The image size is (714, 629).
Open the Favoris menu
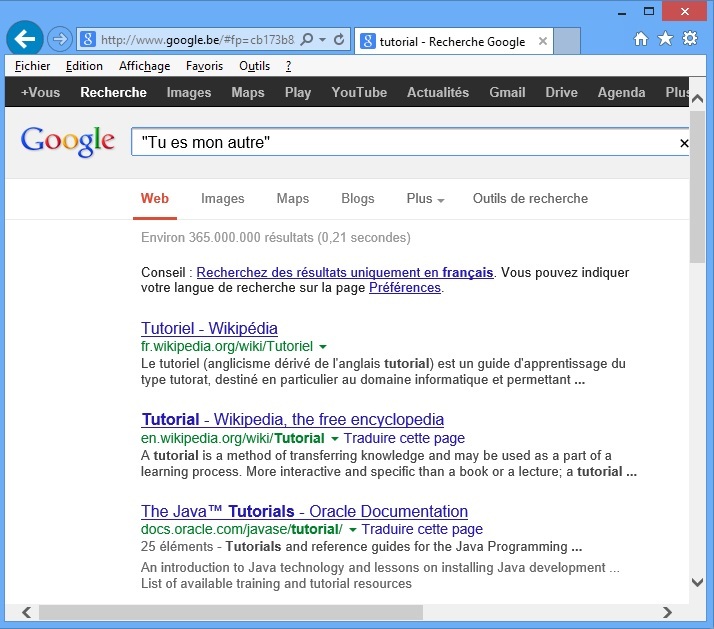[x=204, y=66]
